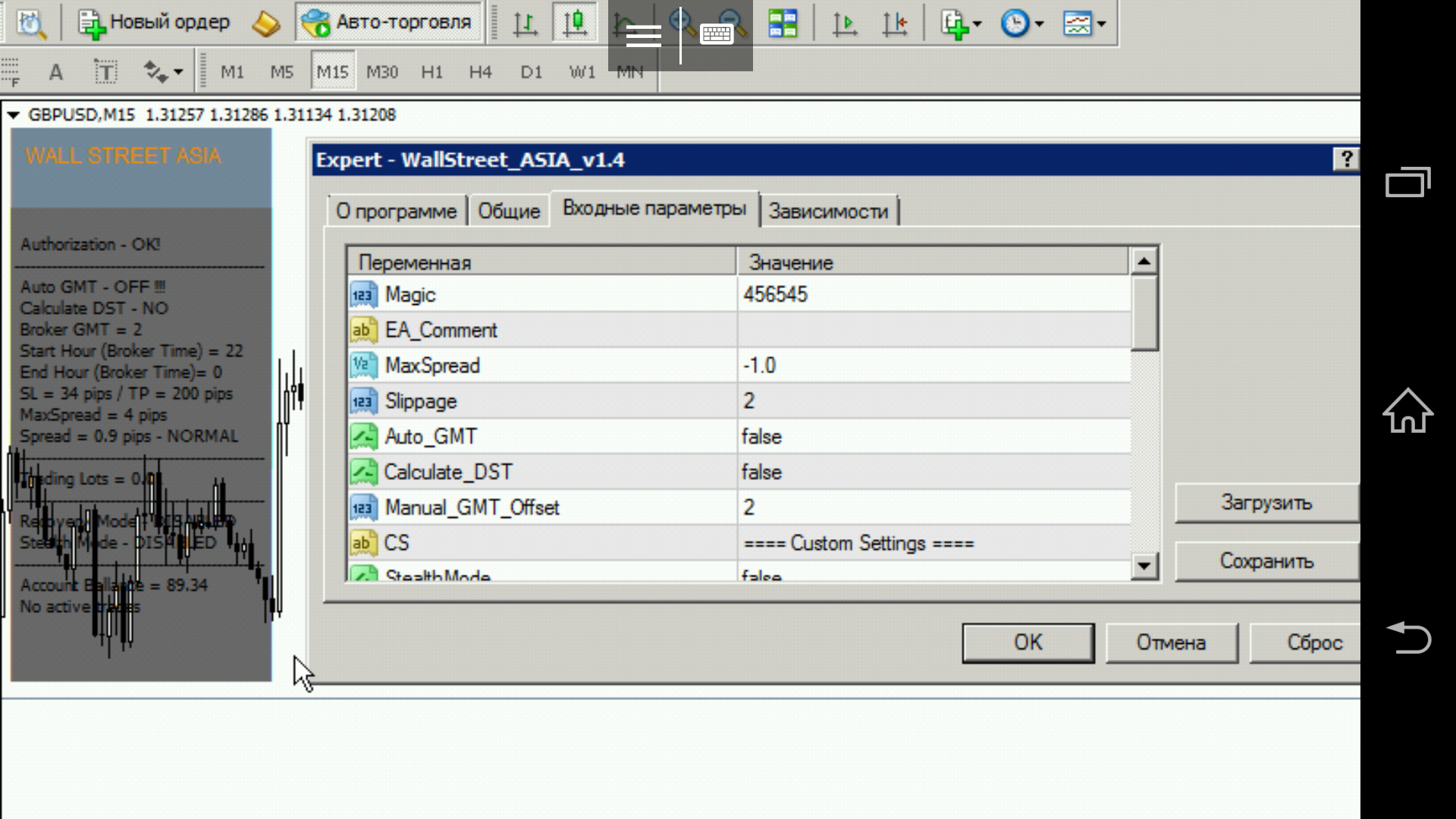
Task: Click the Save button (Сохранить)
Action: [1266, 561]
